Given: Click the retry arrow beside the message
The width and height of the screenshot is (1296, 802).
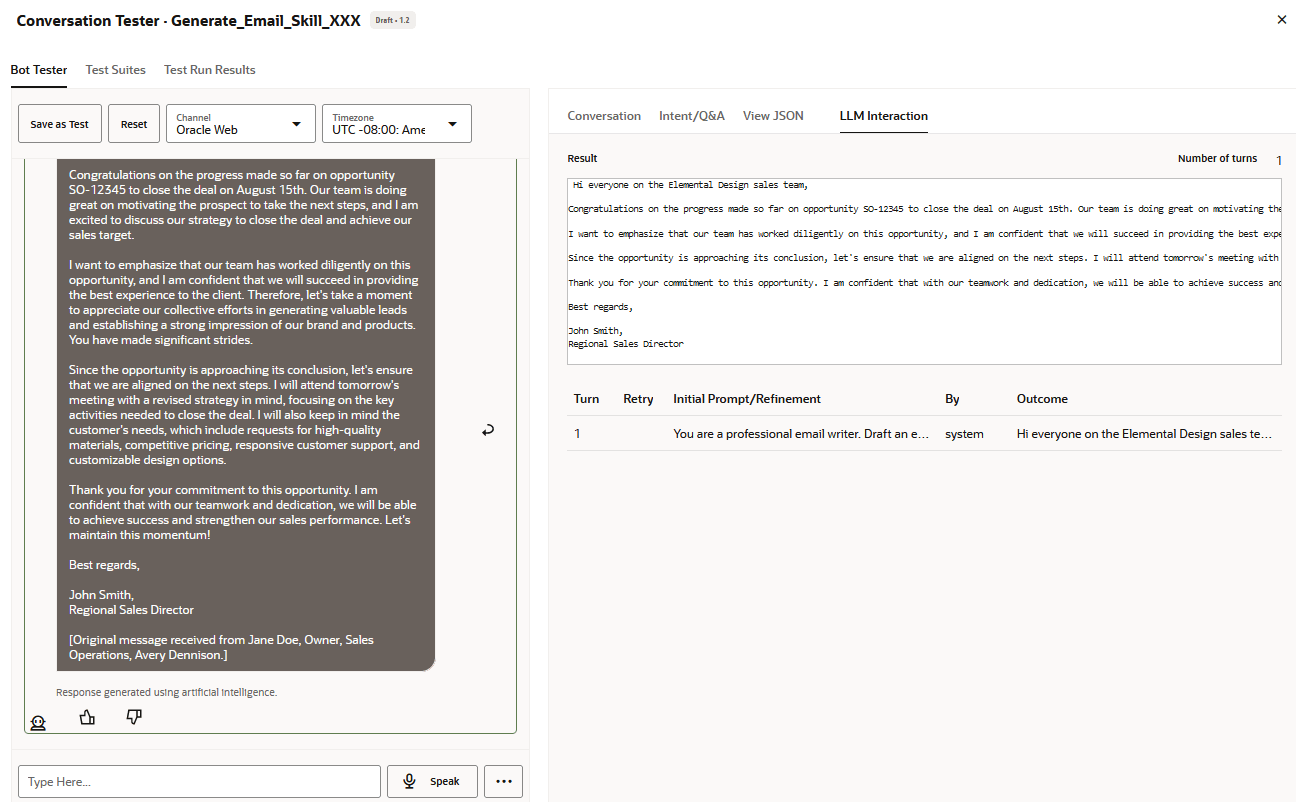Looking at the screenshot, I should point(488,429).
